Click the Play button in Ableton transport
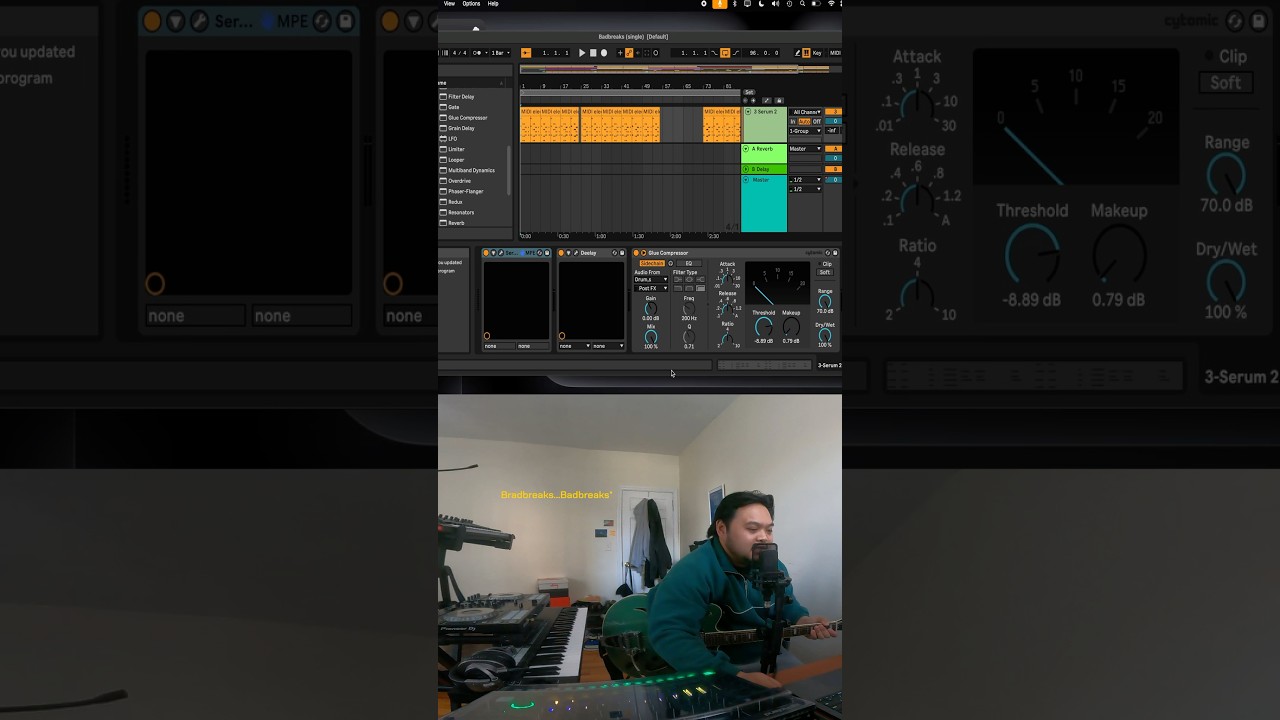1280x720 pixels. [582, 53]
